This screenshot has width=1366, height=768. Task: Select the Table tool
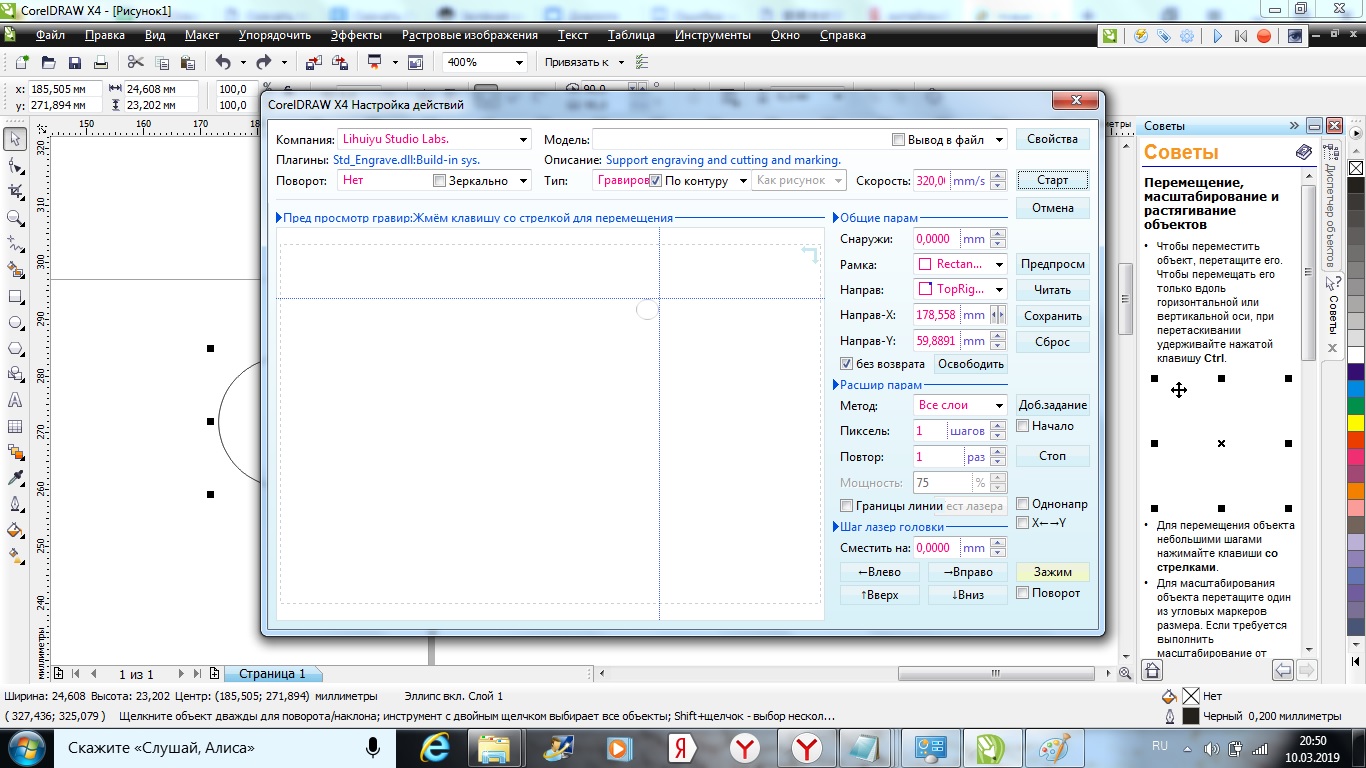15,427
